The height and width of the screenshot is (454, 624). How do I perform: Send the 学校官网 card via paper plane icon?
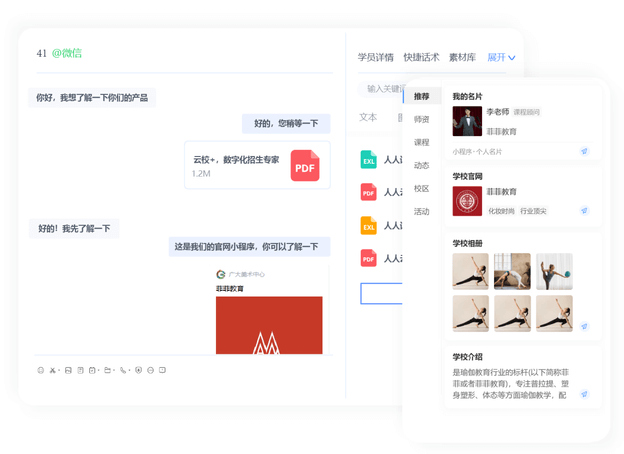(584, 211)
